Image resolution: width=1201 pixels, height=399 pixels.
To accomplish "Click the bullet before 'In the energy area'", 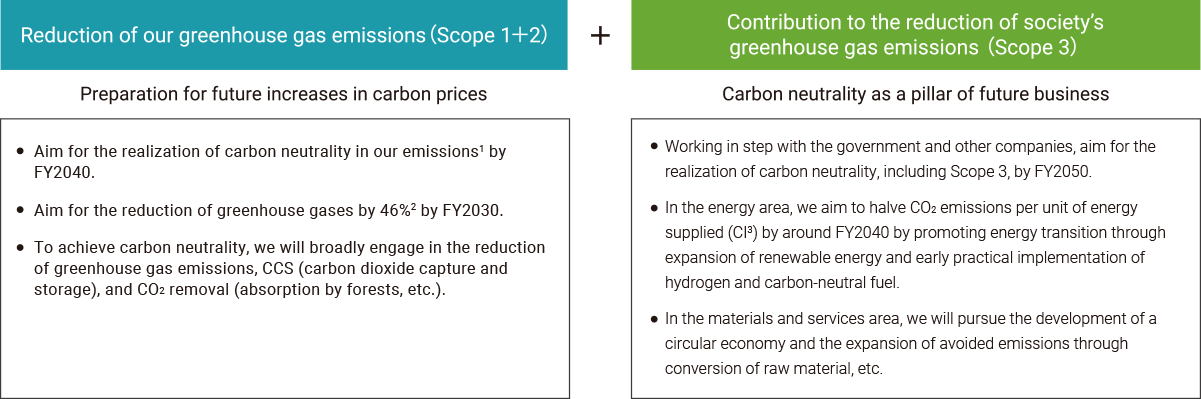I will click(654, 207).
